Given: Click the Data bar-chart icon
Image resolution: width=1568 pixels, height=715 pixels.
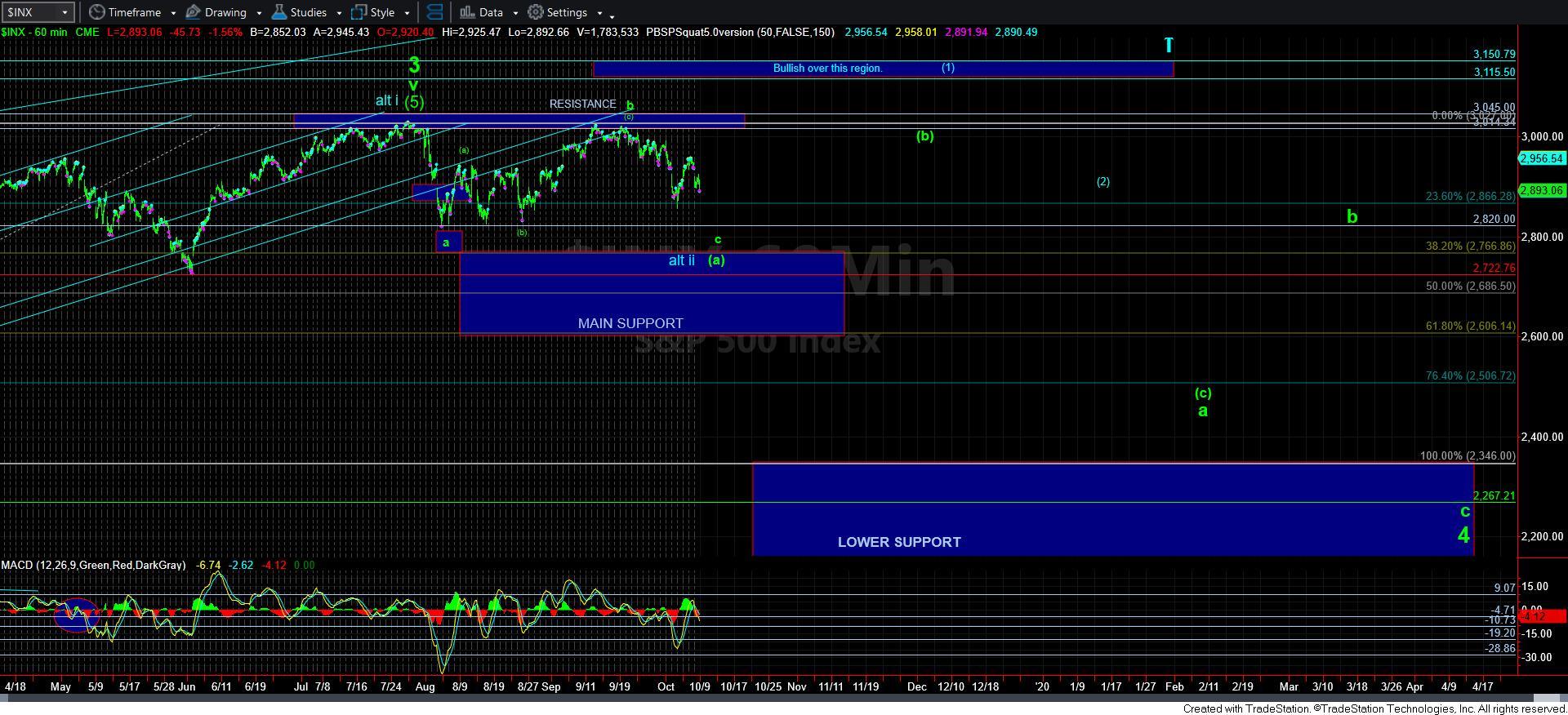Looking at the screenshot, I should click(467, 12).
